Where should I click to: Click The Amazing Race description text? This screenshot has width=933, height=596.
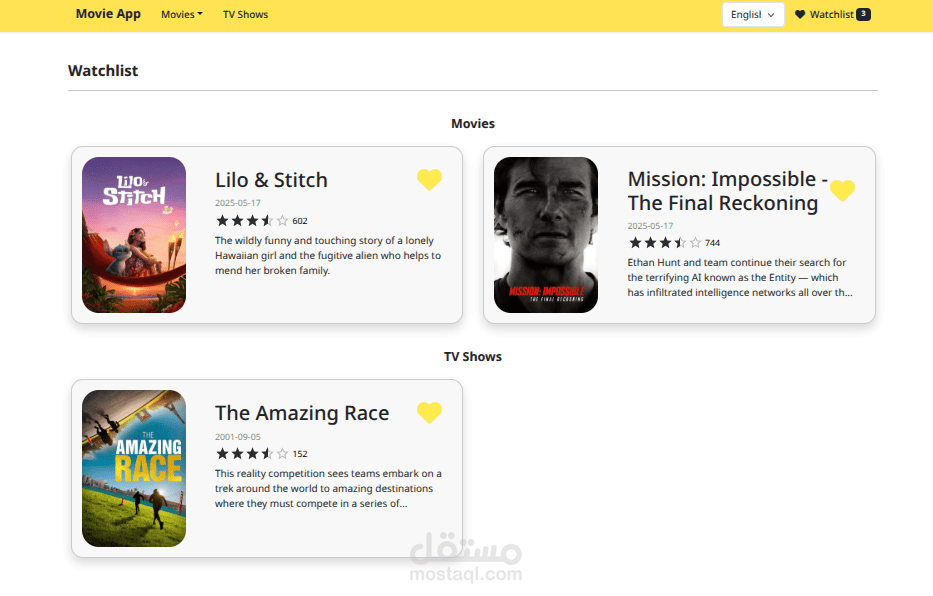pos(328,488)
